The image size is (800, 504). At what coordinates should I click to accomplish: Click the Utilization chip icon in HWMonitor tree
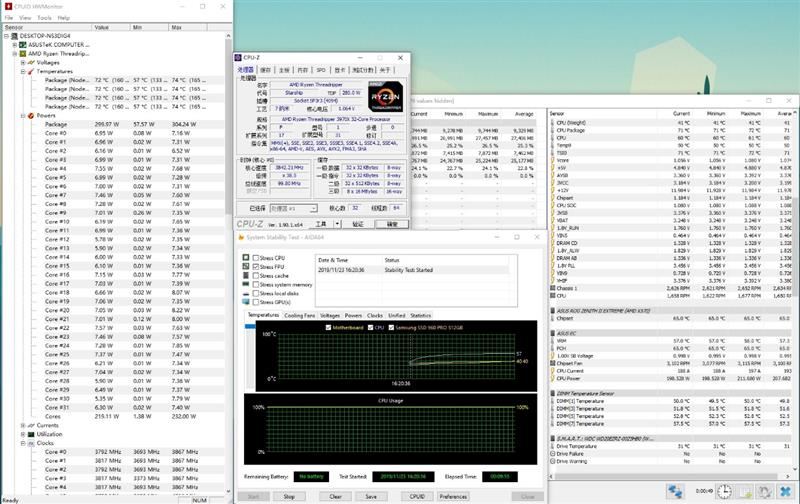pyautogui.click(x=31, y=434)
